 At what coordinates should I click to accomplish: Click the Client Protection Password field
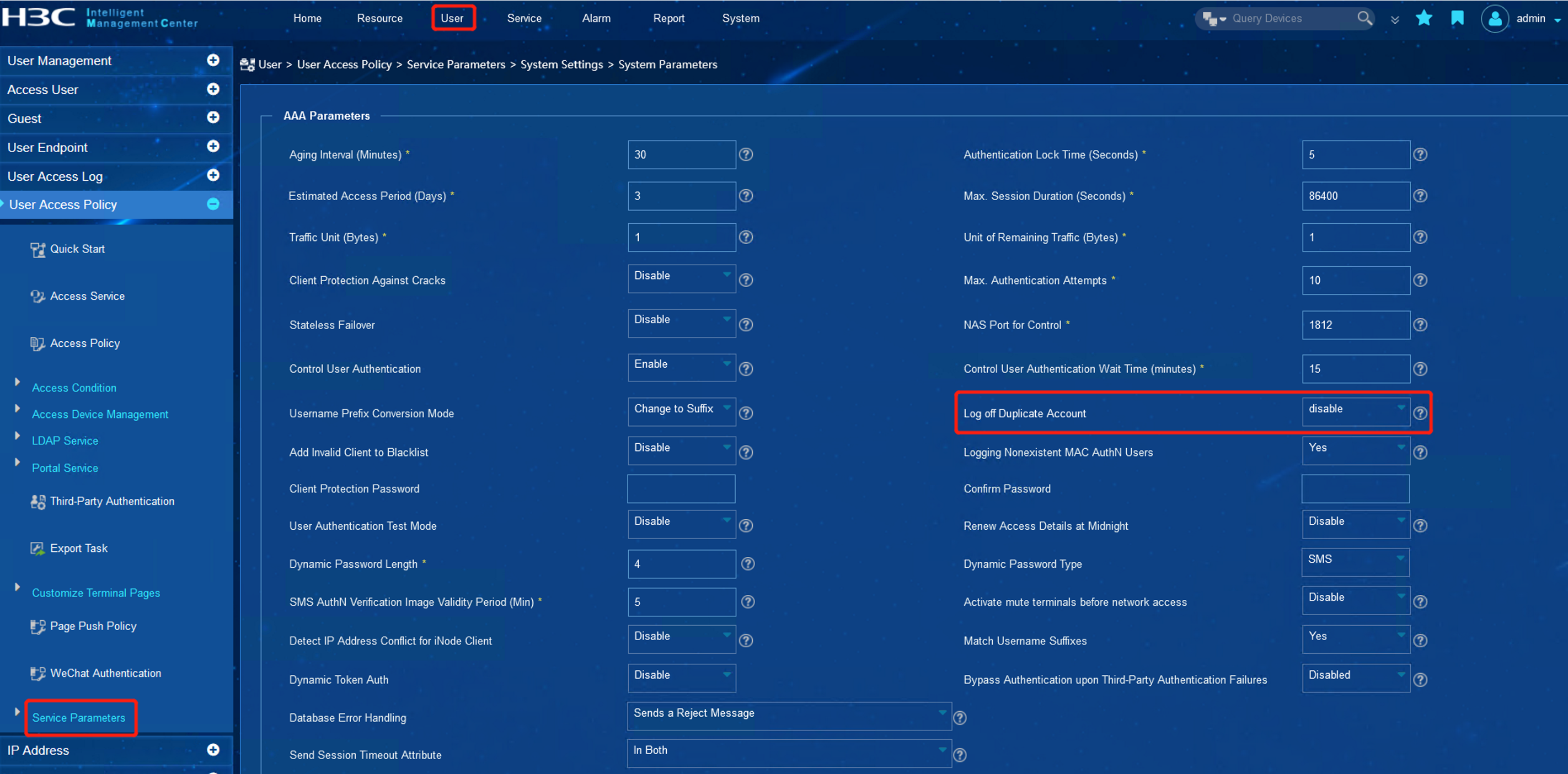click(681, 488)
